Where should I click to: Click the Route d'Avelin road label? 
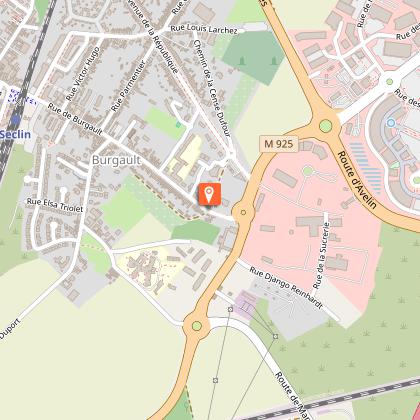coord(357,180)
